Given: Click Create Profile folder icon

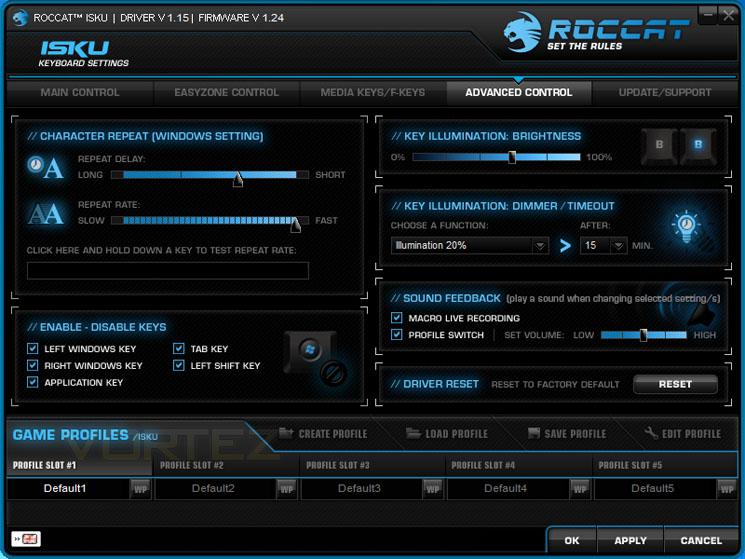Looking at the screenshot, I should pos(286,433).
